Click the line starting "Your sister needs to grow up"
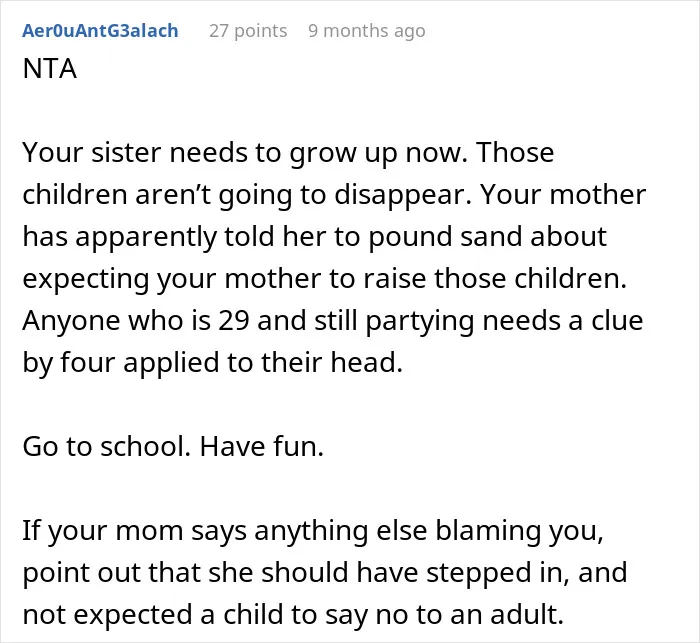The height and width of the screenshot is (643, 700). coord(288,153)
